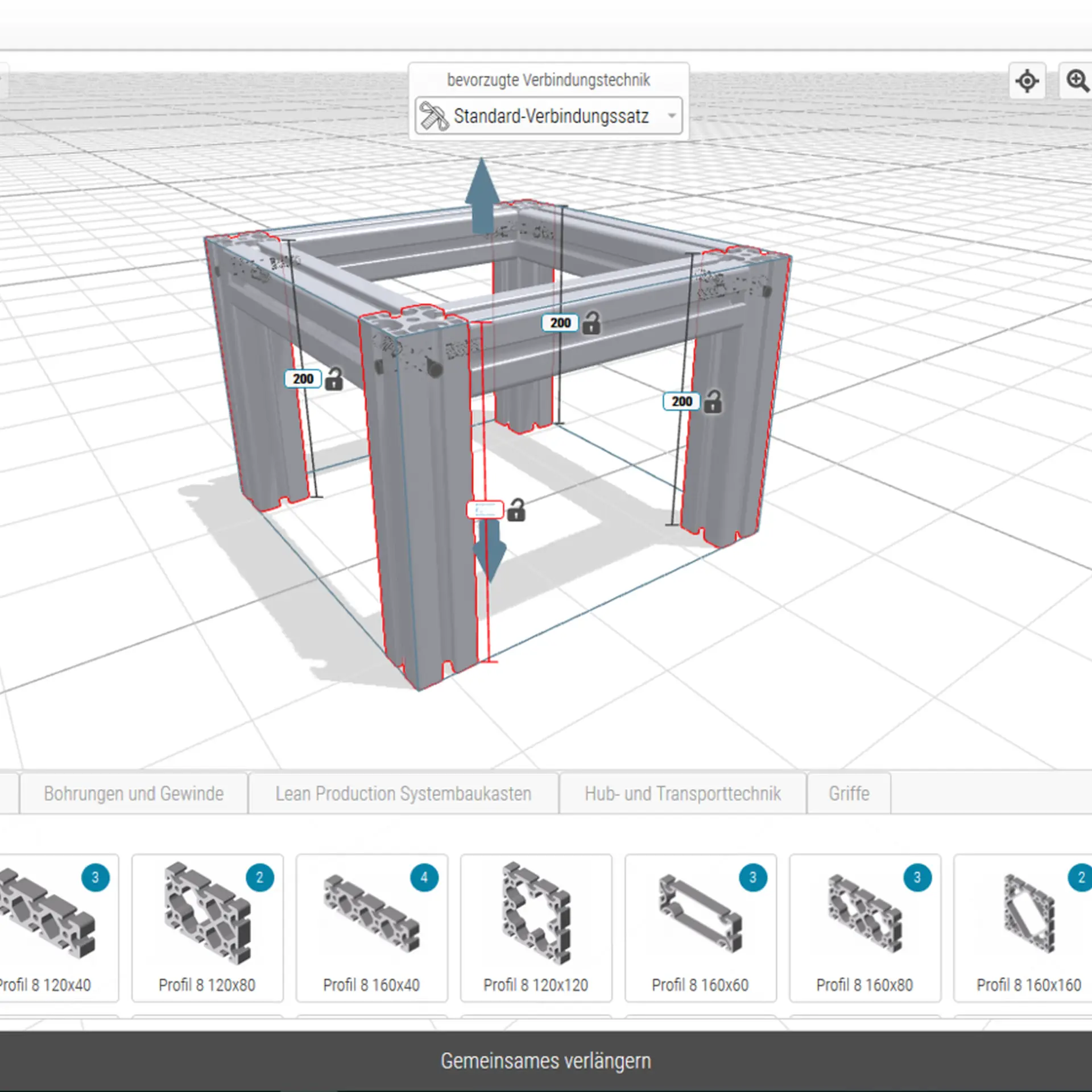Click badge 3 on Profil 8 160x60
1092x1092 pixels.
752,878
